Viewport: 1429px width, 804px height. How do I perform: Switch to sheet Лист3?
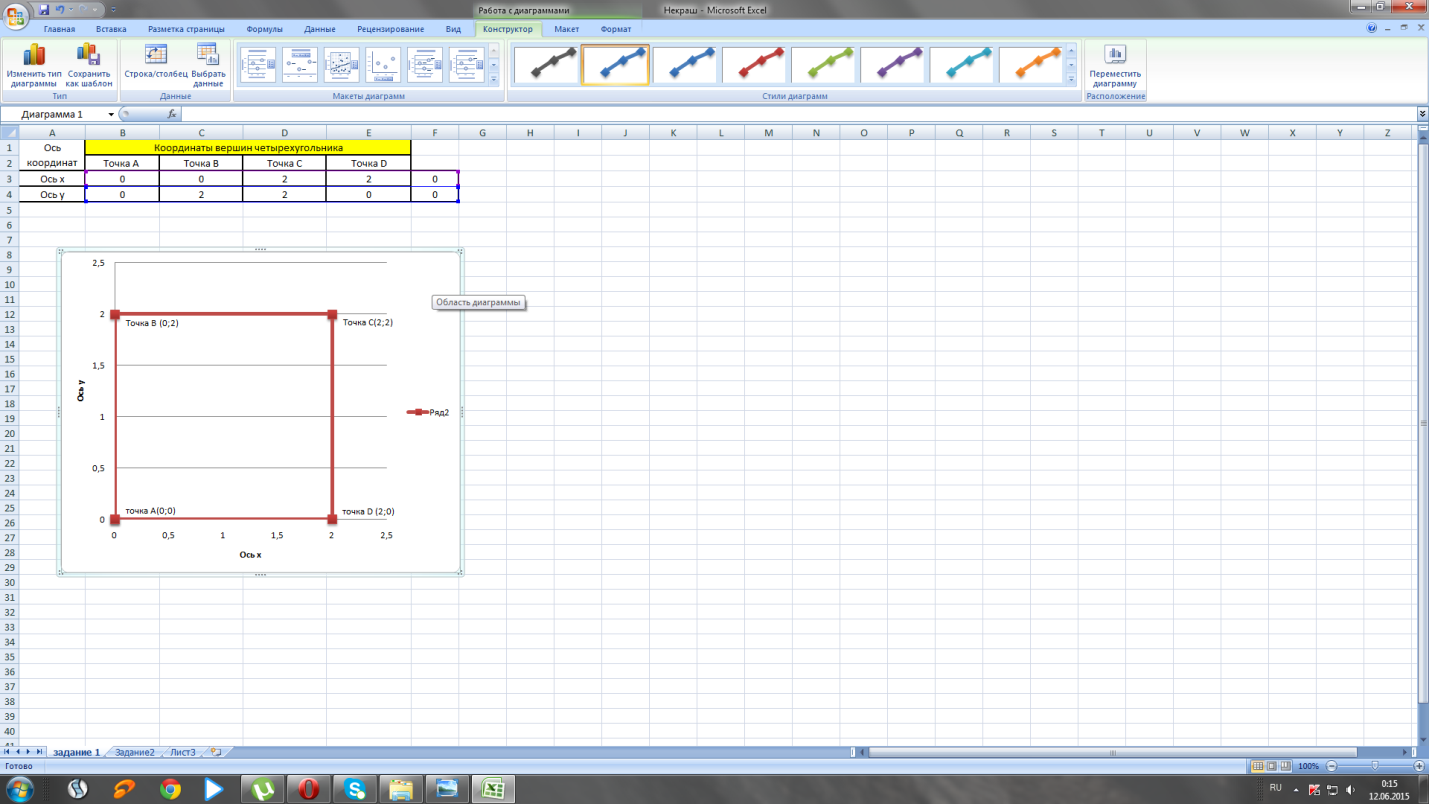(182, 752)
